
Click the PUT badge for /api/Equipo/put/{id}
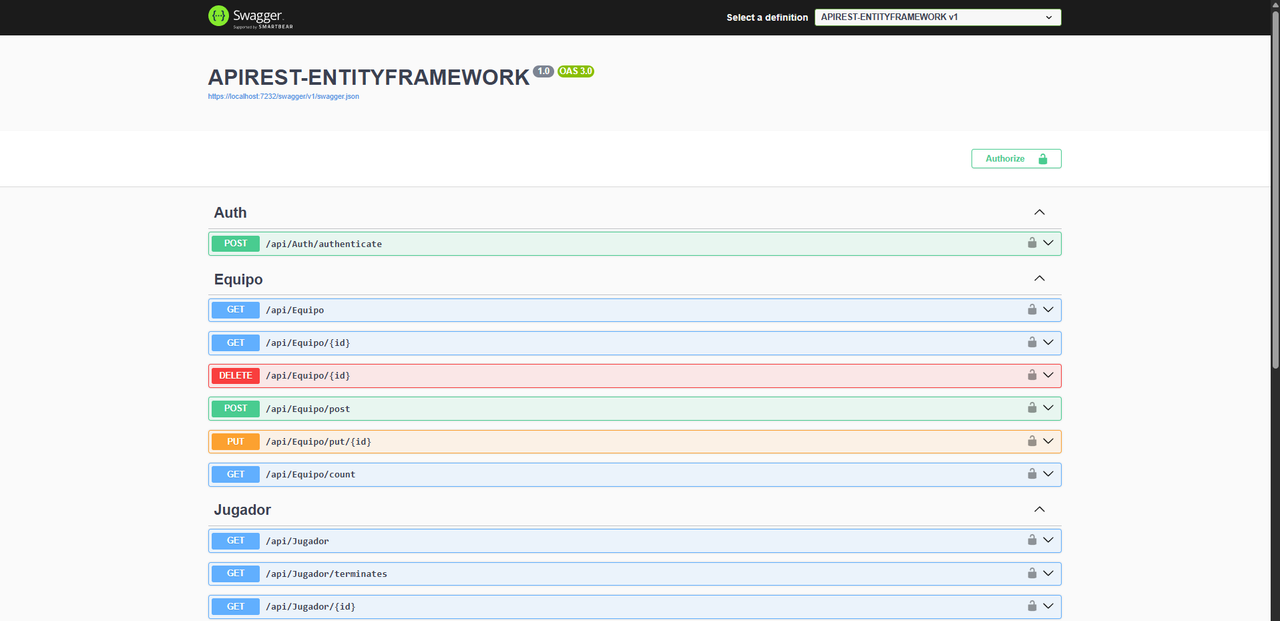click(236, 441)
